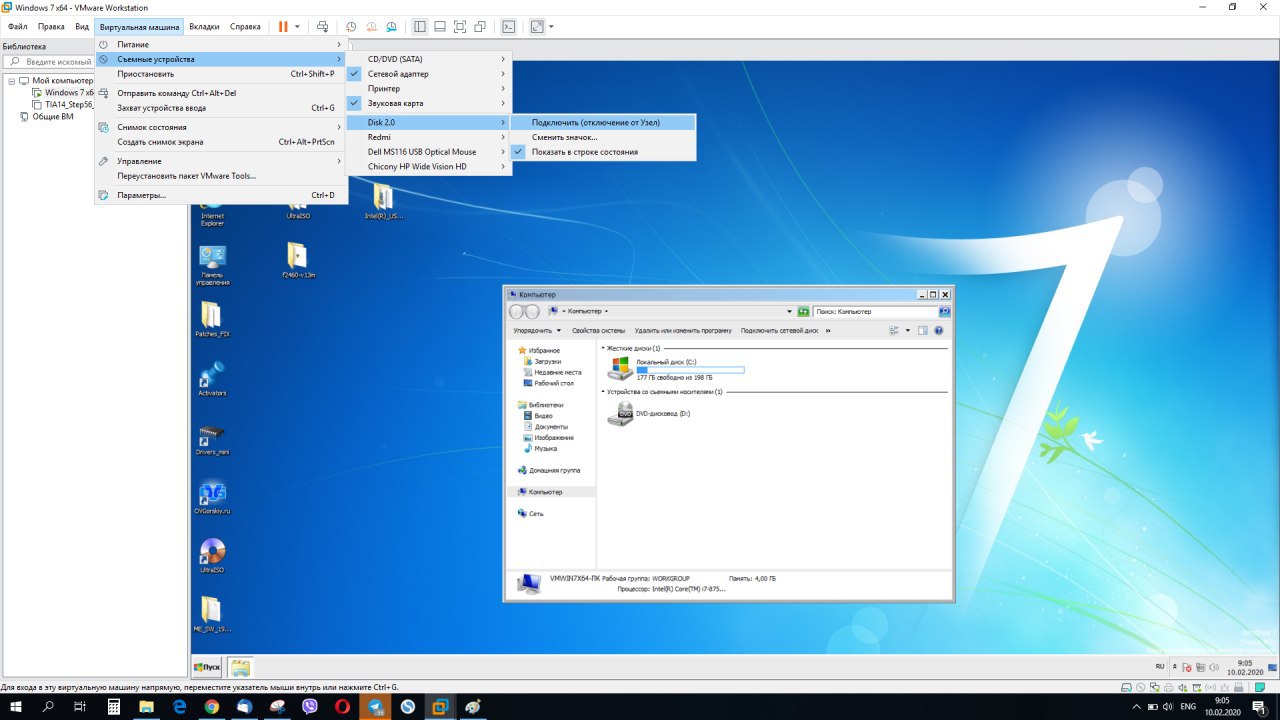Image resolution: width=1280 pixels, height=720 pixels.
Task: Select Локальный диск (C:) drive
Action: coord(677,369)
